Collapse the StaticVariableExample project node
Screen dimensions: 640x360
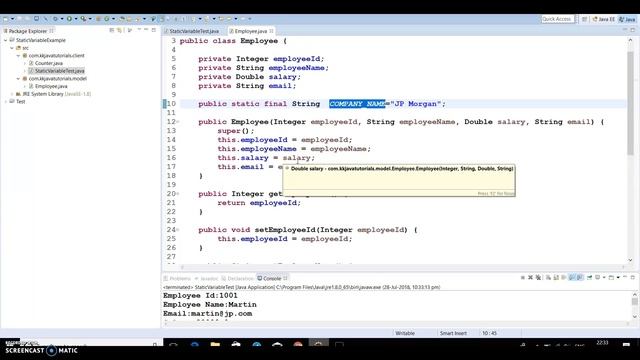[5, 40]
